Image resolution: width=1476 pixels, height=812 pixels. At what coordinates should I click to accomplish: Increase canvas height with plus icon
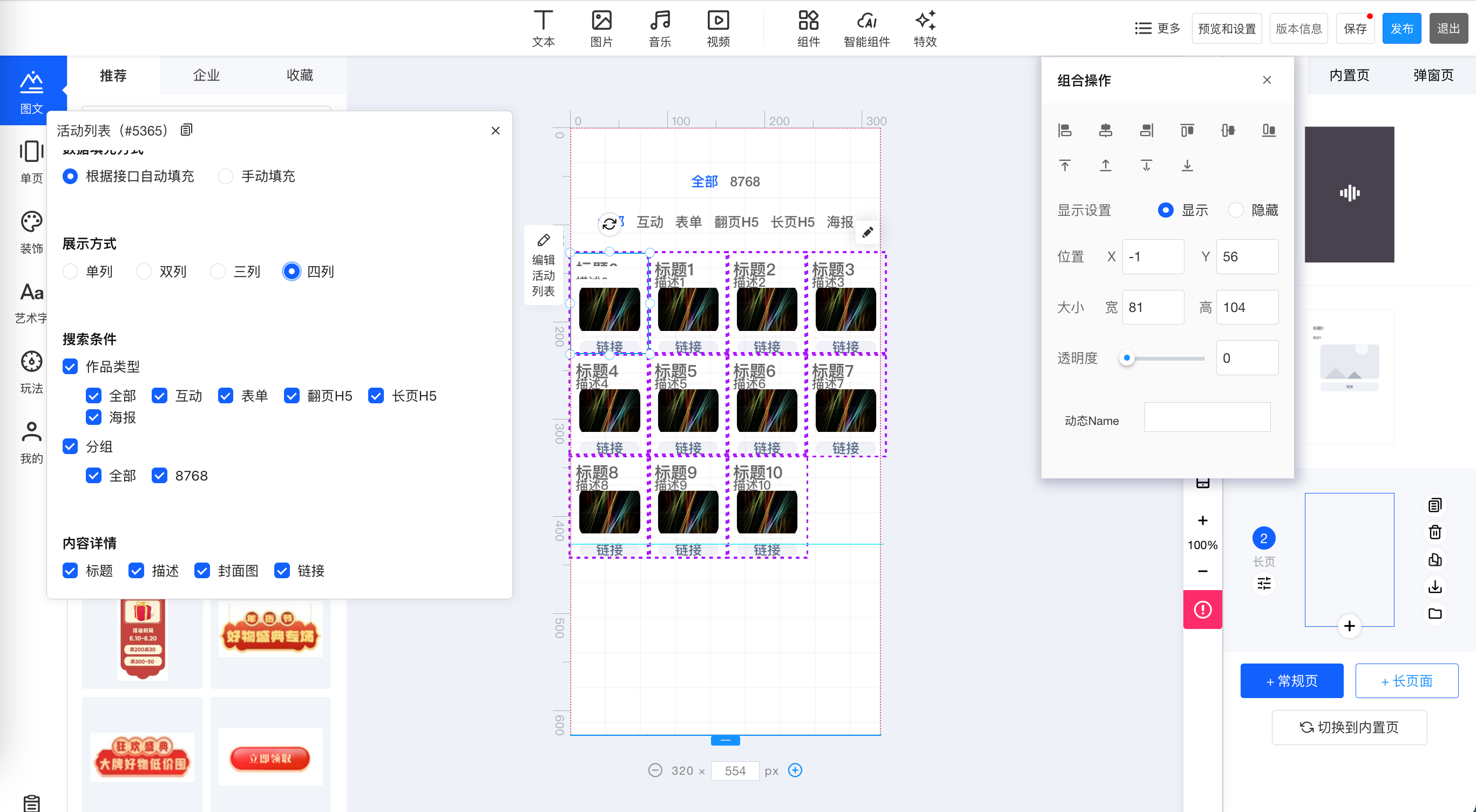pos(795,770)
